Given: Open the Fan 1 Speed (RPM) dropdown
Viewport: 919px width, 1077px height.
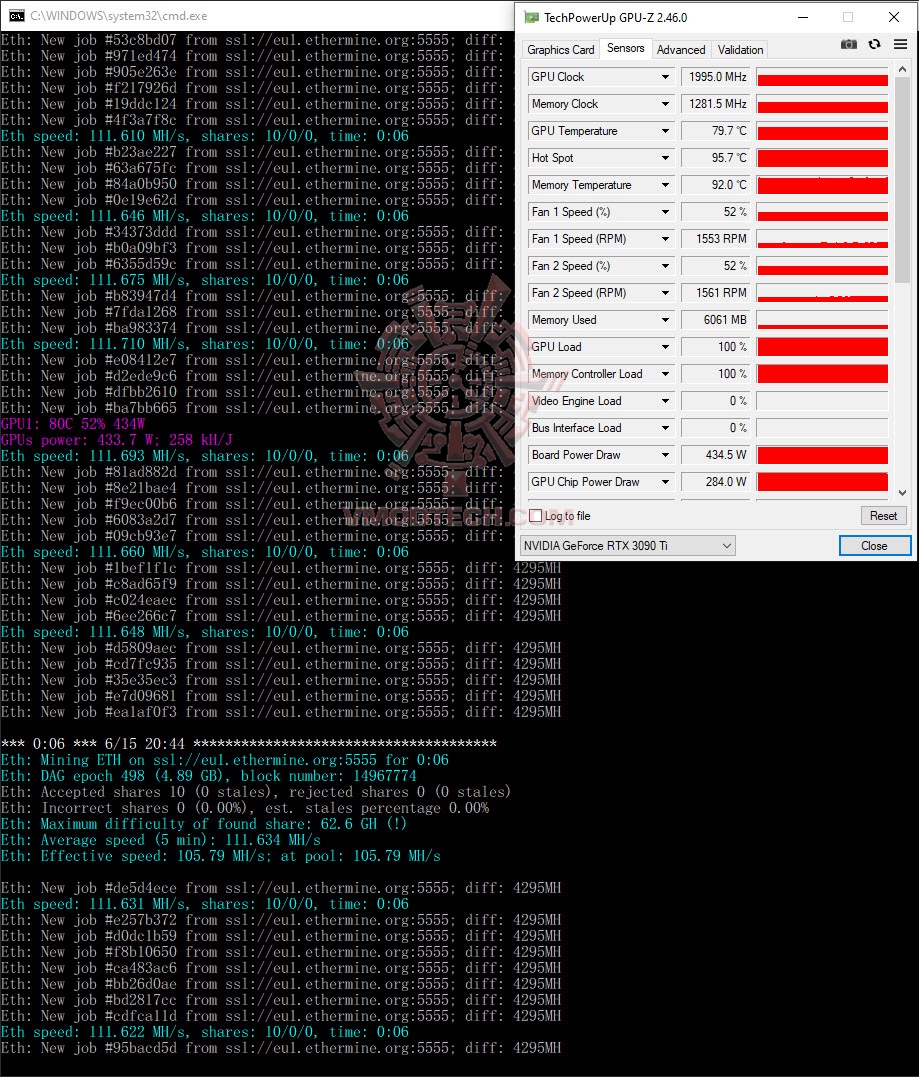Looking at the screenshot, I should (x=665, y=239).
